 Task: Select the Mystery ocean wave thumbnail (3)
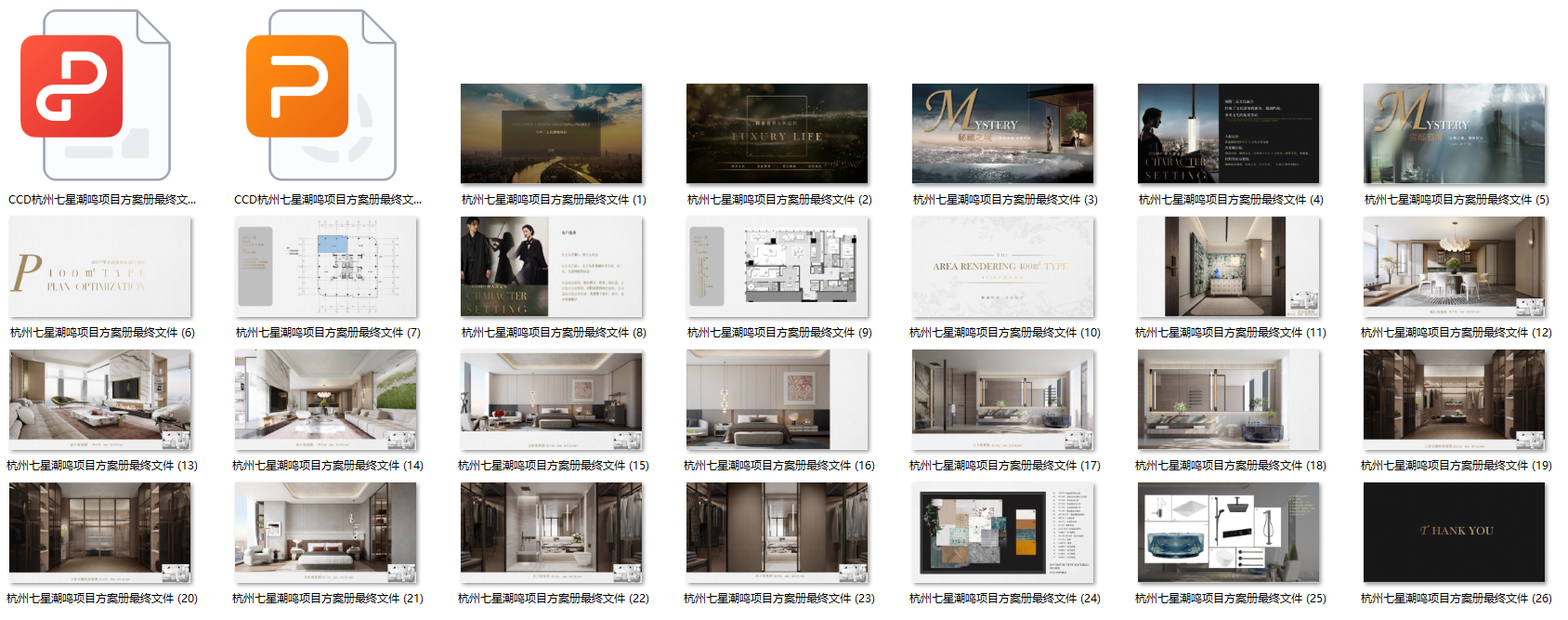pyautogui.click(x=1002, y=134)
